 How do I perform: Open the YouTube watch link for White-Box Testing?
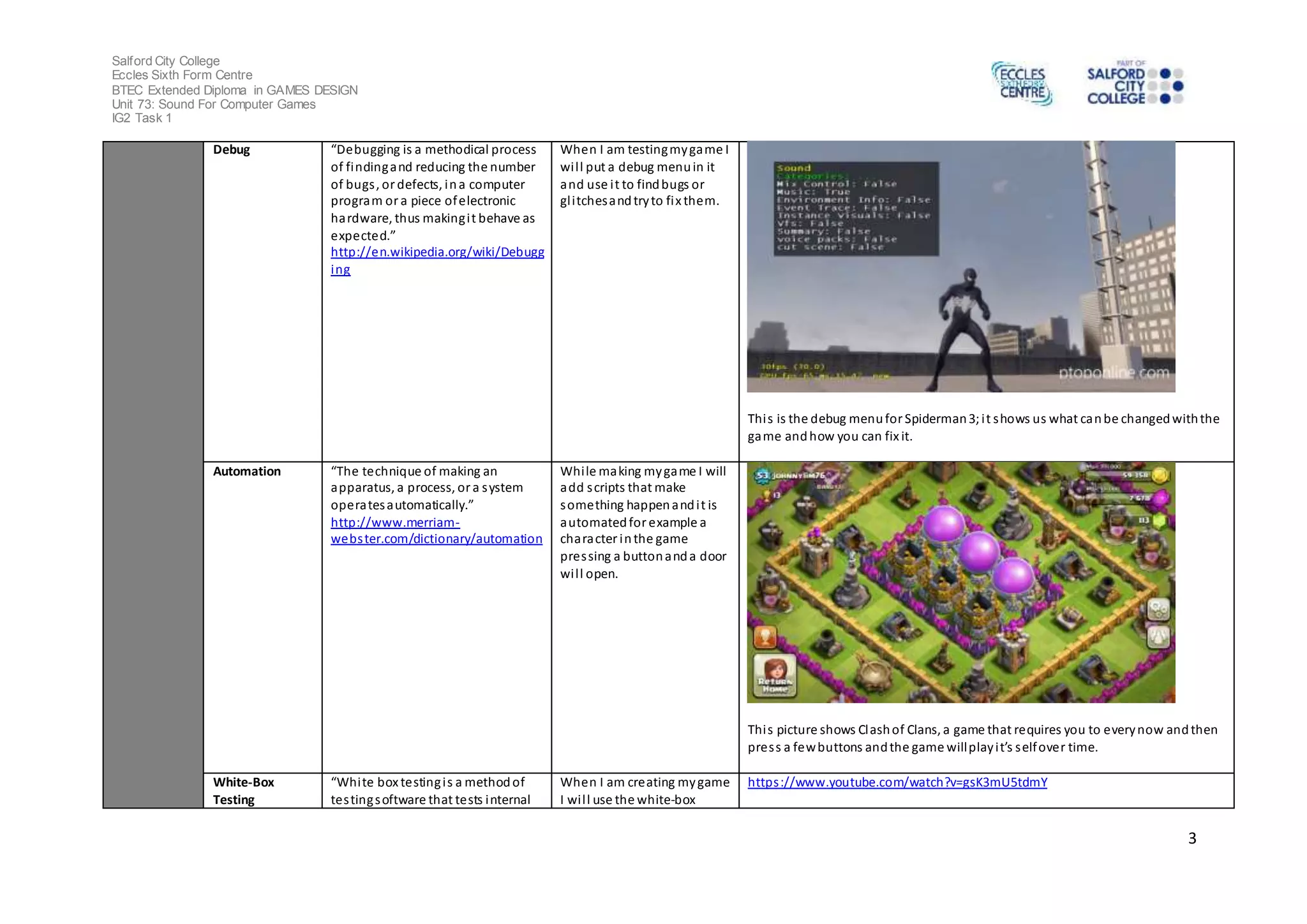click(897, 782)
